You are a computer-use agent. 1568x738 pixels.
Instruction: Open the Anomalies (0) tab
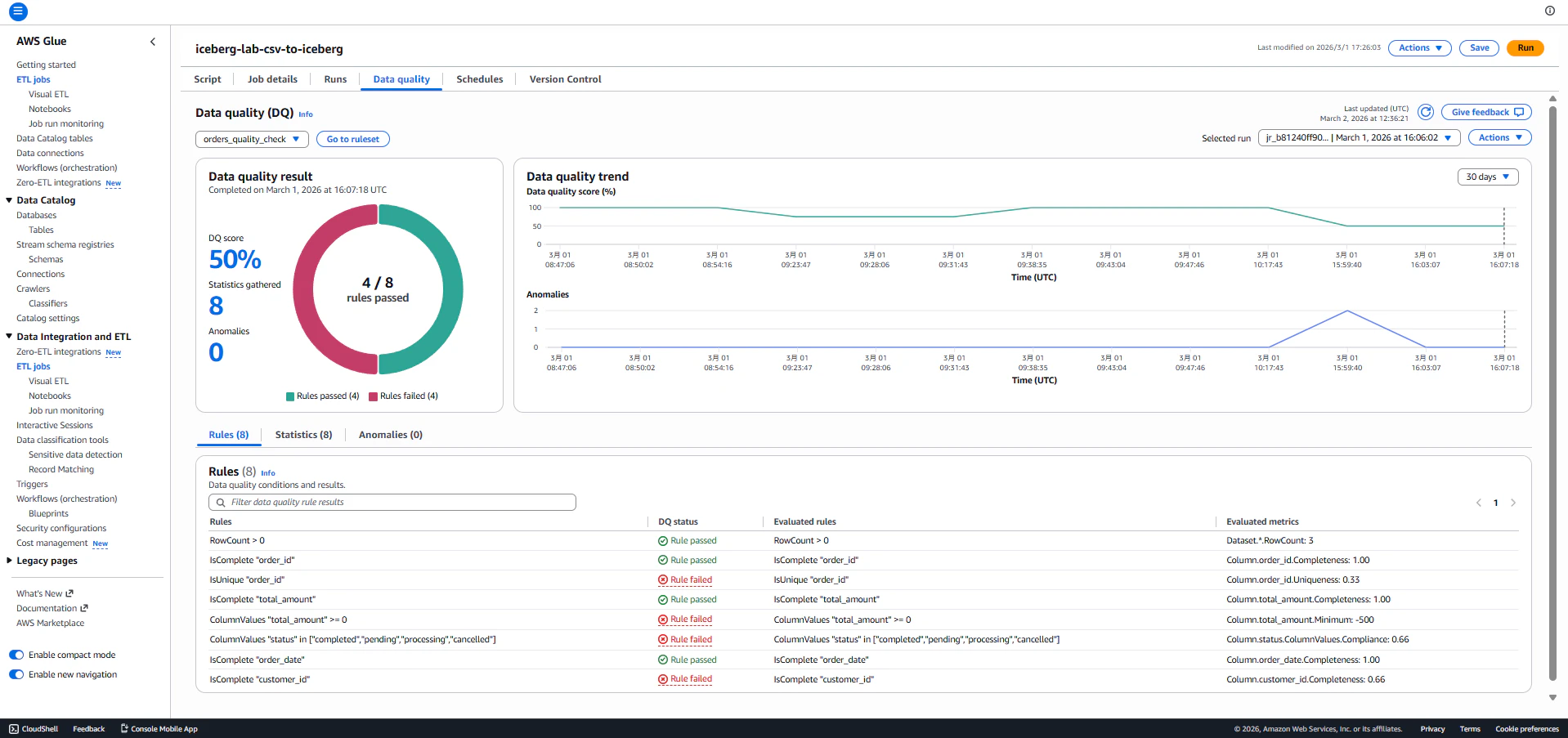[x=391, y=435]
